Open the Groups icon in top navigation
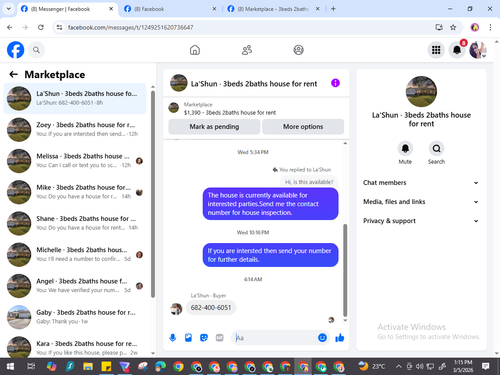This screenshot has width=500, height=375. 298,50
